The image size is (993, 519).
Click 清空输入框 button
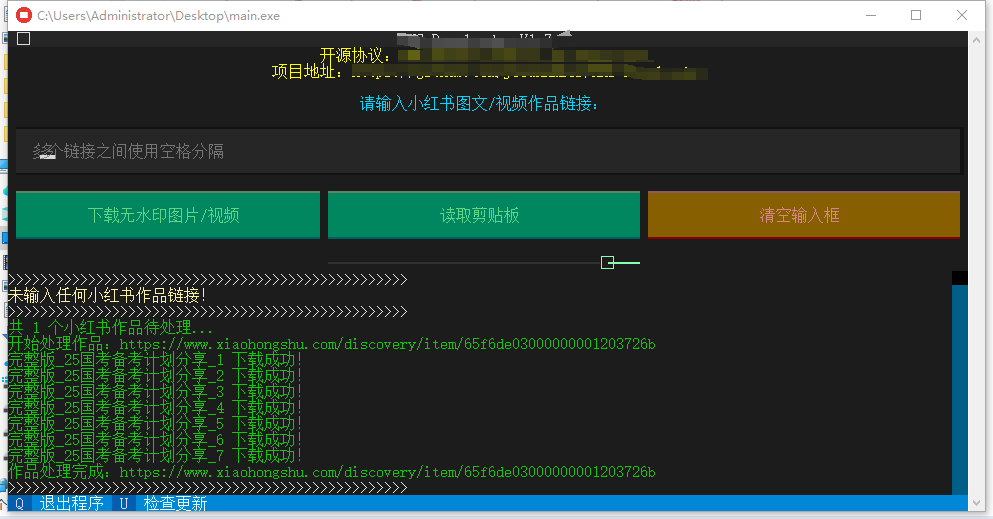[804, 215]
